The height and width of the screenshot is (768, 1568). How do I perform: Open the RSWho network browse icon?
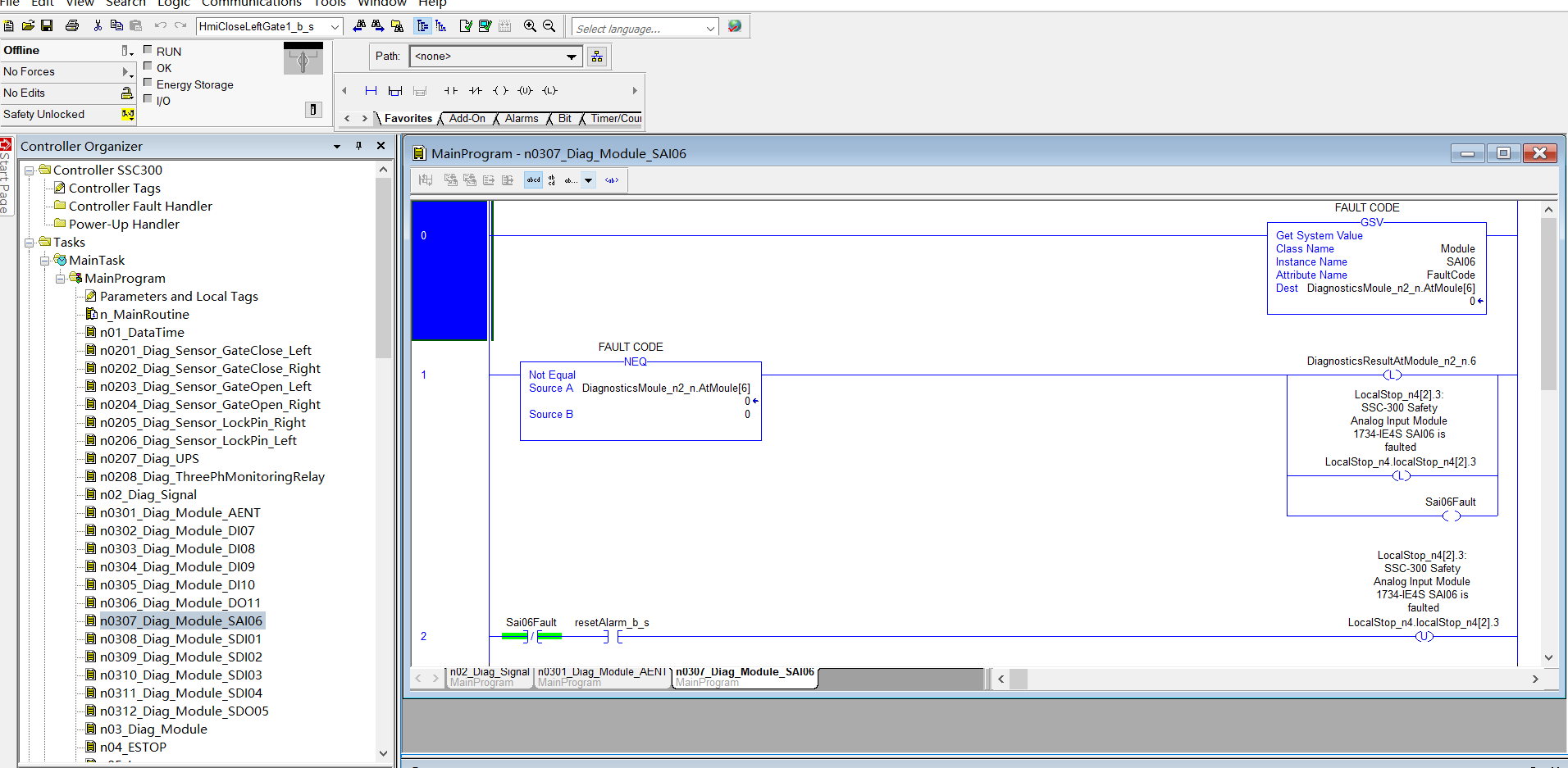(x=597, y=57)
